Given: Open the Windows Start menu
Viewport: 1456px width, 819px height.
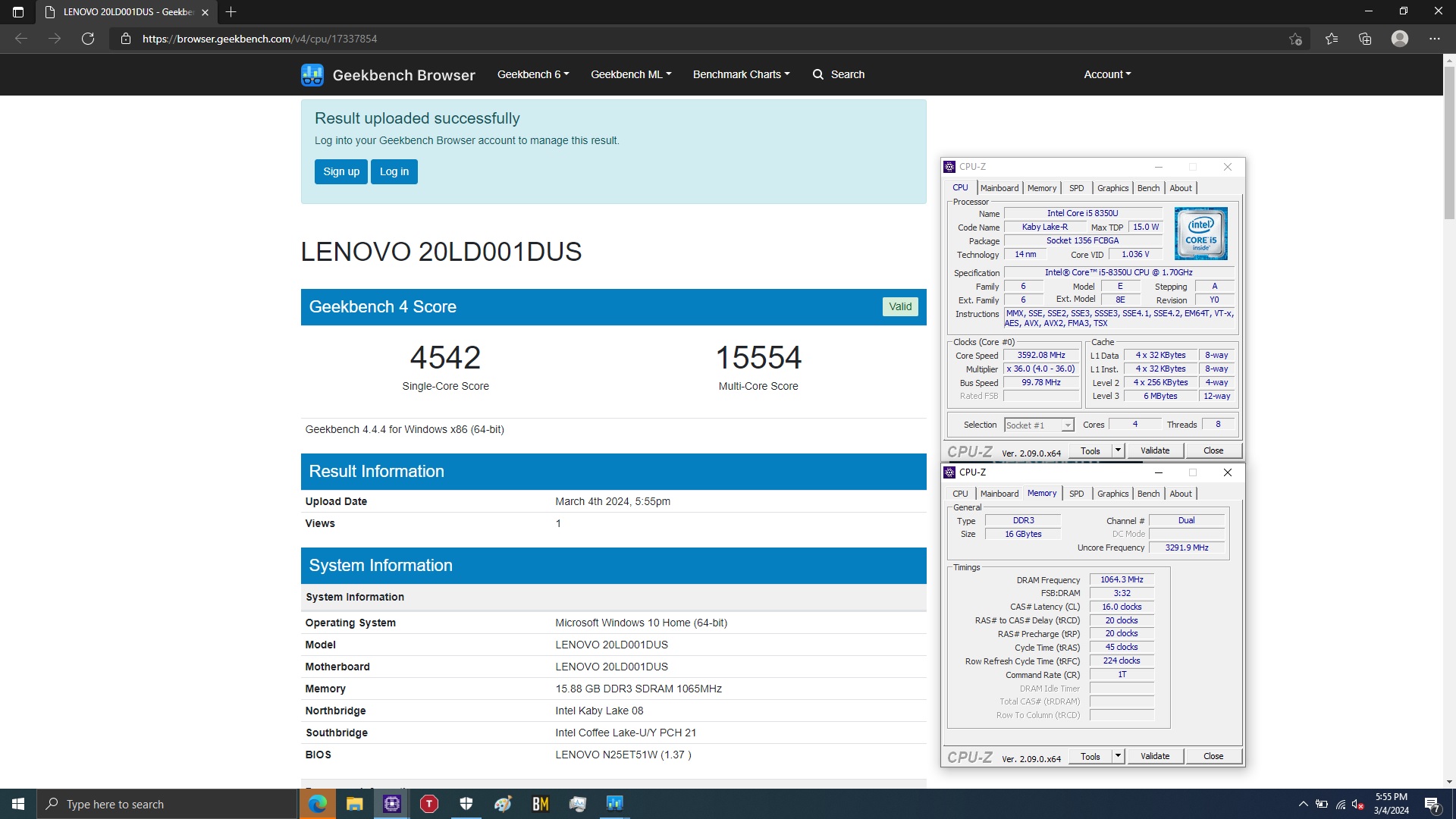Looking at the screenshot, I should pos(18,804).
